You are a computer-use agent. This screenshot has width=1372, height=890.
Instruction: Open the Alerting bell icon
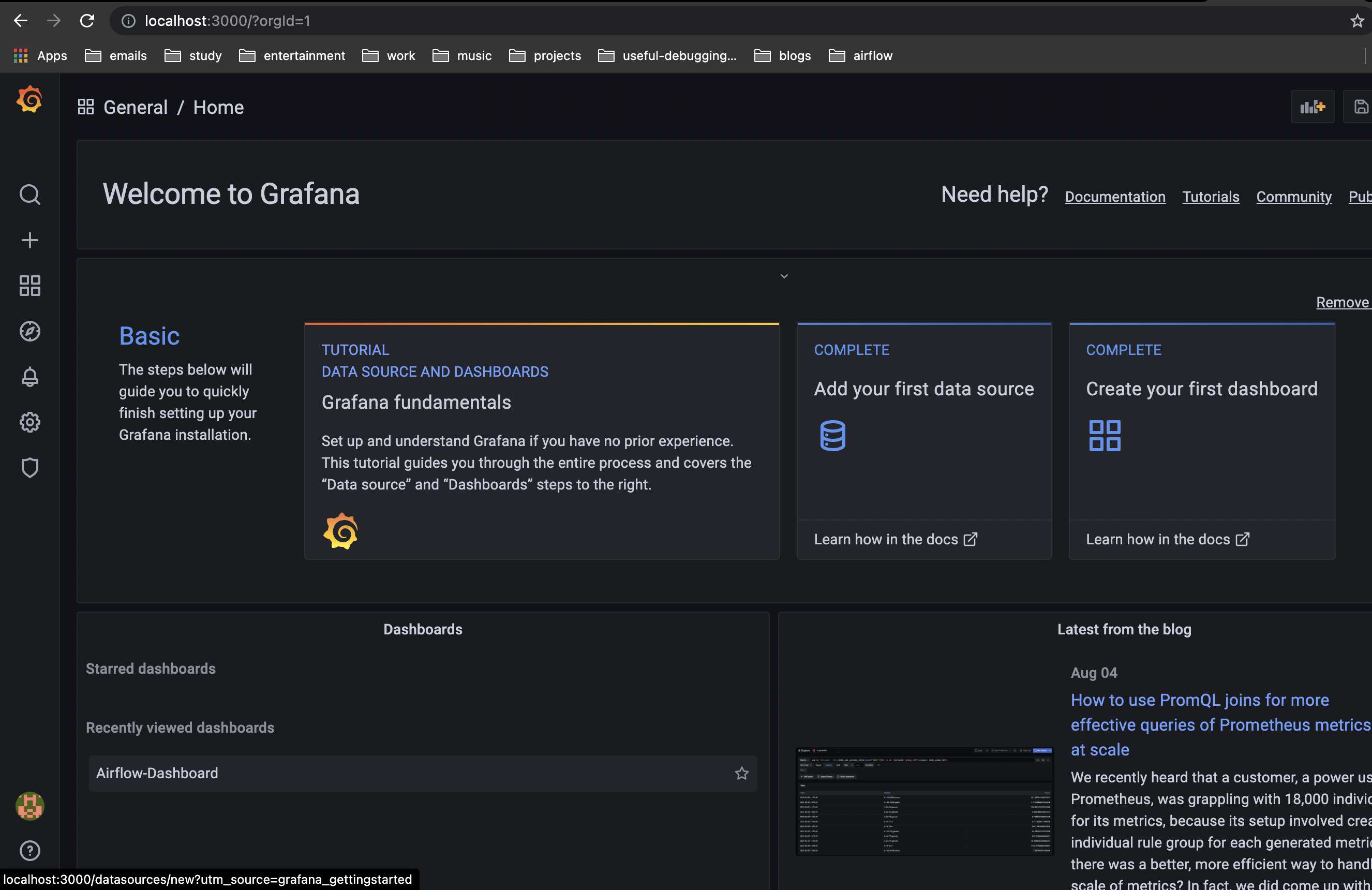(x=29, y=376)
